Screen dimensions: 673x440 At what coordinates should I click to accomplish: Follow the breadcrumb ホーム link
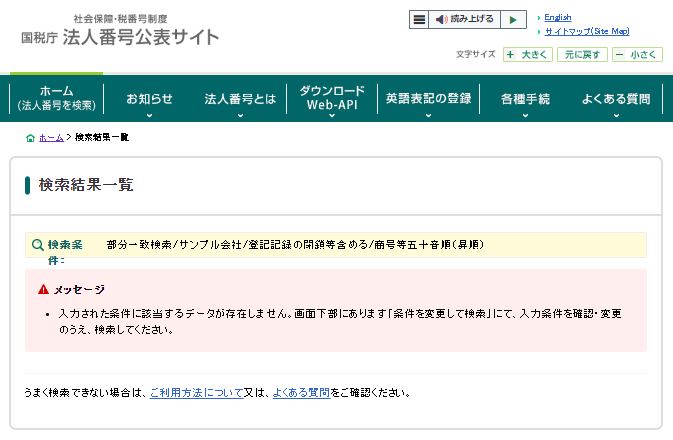pos(51,138)
